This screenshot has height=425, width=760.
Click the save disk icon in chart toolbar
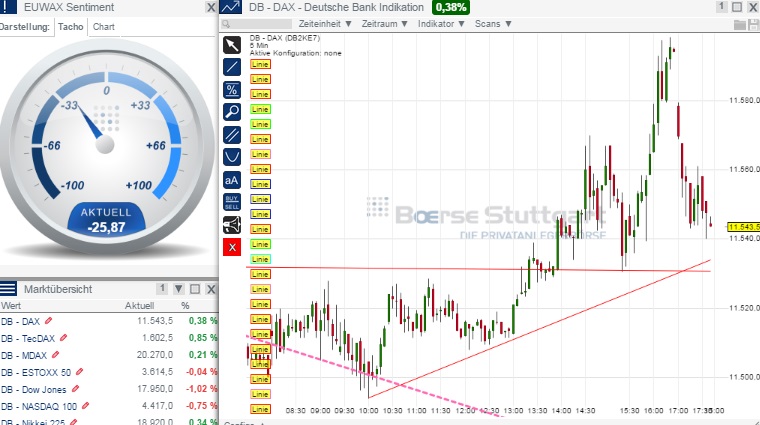click(x=754, y=24)
